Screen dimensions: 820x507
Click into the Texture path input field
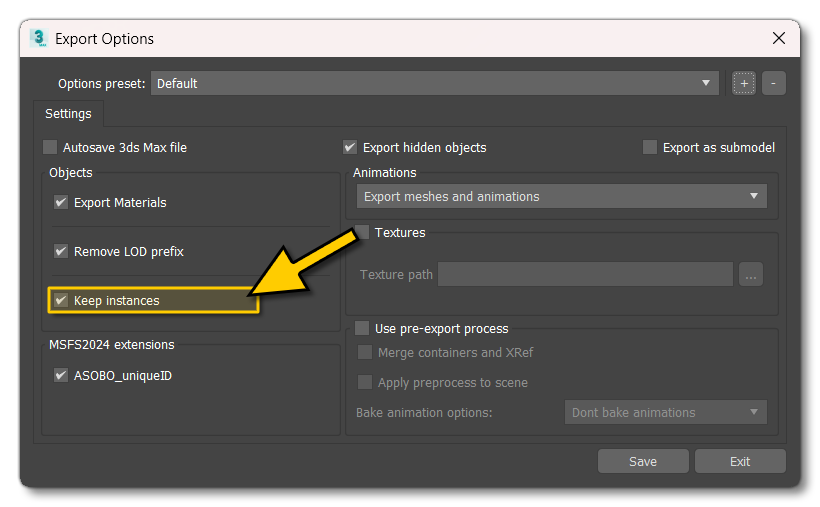(585, 274)
